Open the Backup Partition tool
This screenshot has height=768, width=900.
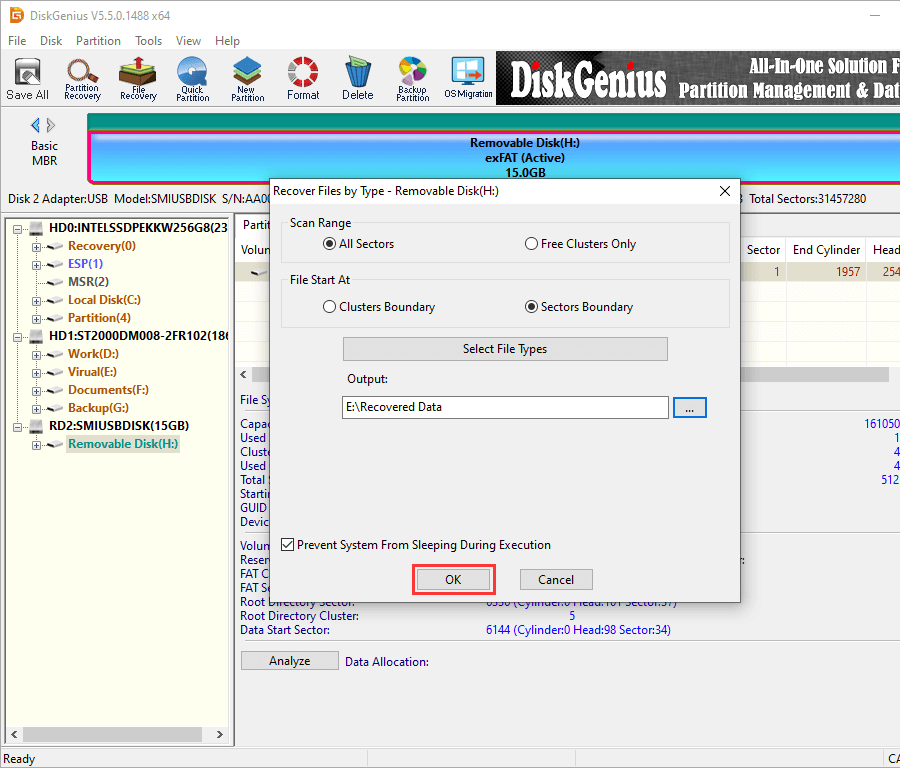click(x=412, y=79)
